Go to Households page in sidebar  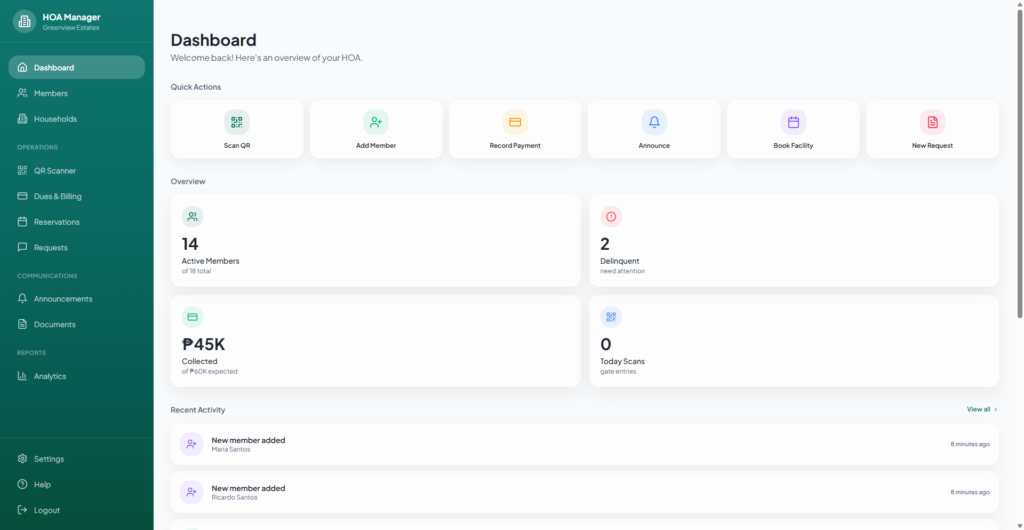54,119
